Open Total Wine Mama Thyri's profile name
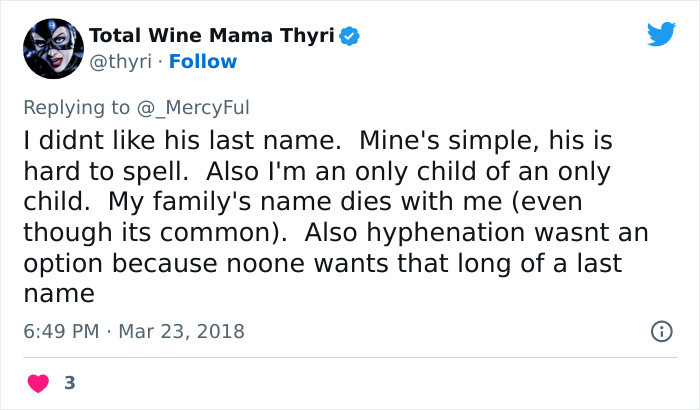The width and height of the screenshot is (700, 410). tap(213, 36)
